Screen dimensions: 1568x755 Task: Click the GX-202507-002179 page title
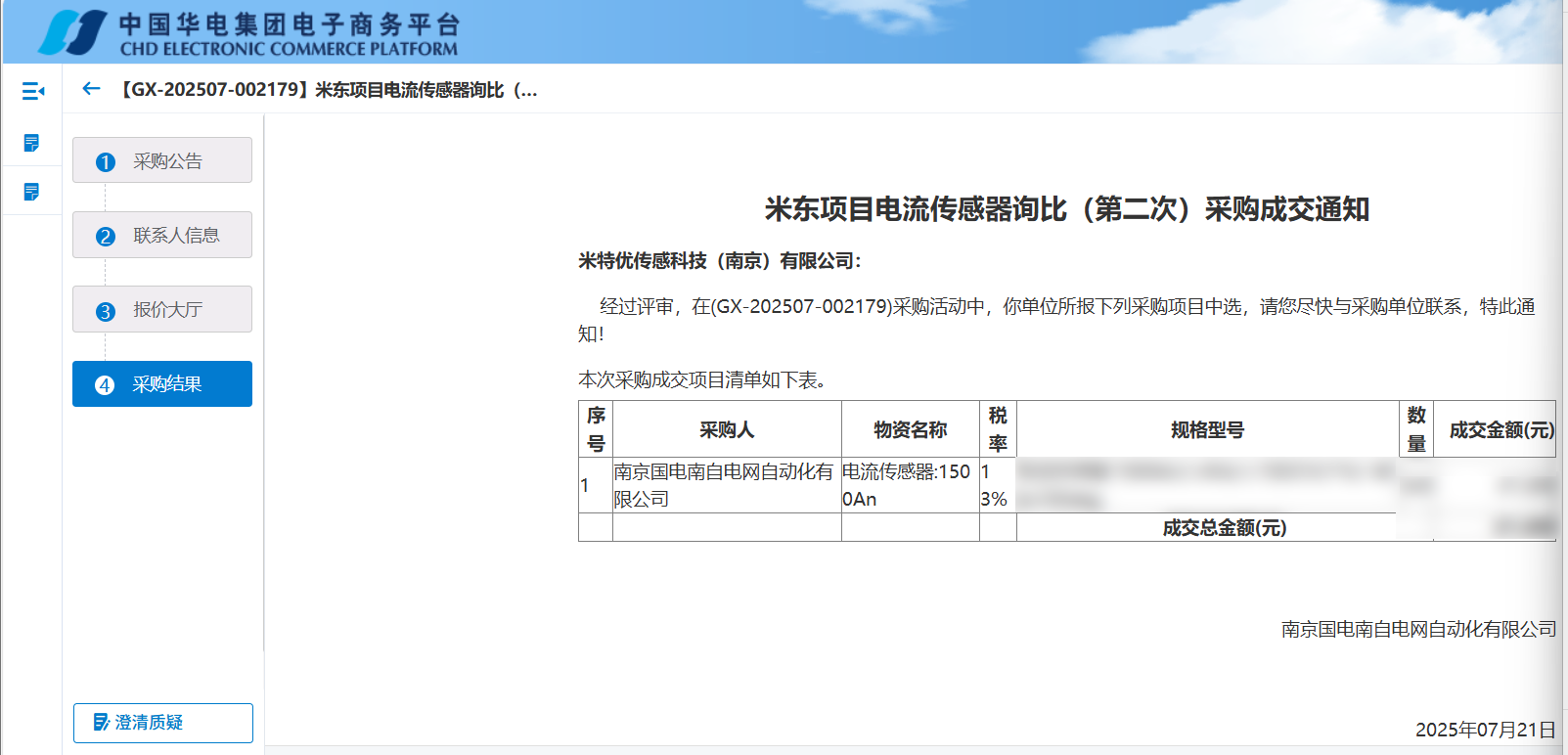(x=328, y=90)
